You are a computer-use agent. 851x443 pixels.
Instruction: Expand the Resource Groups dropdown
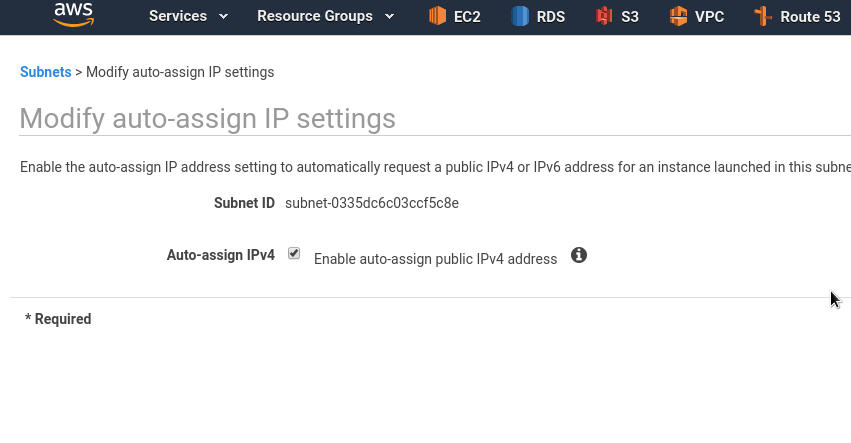[x=325, y=16]
